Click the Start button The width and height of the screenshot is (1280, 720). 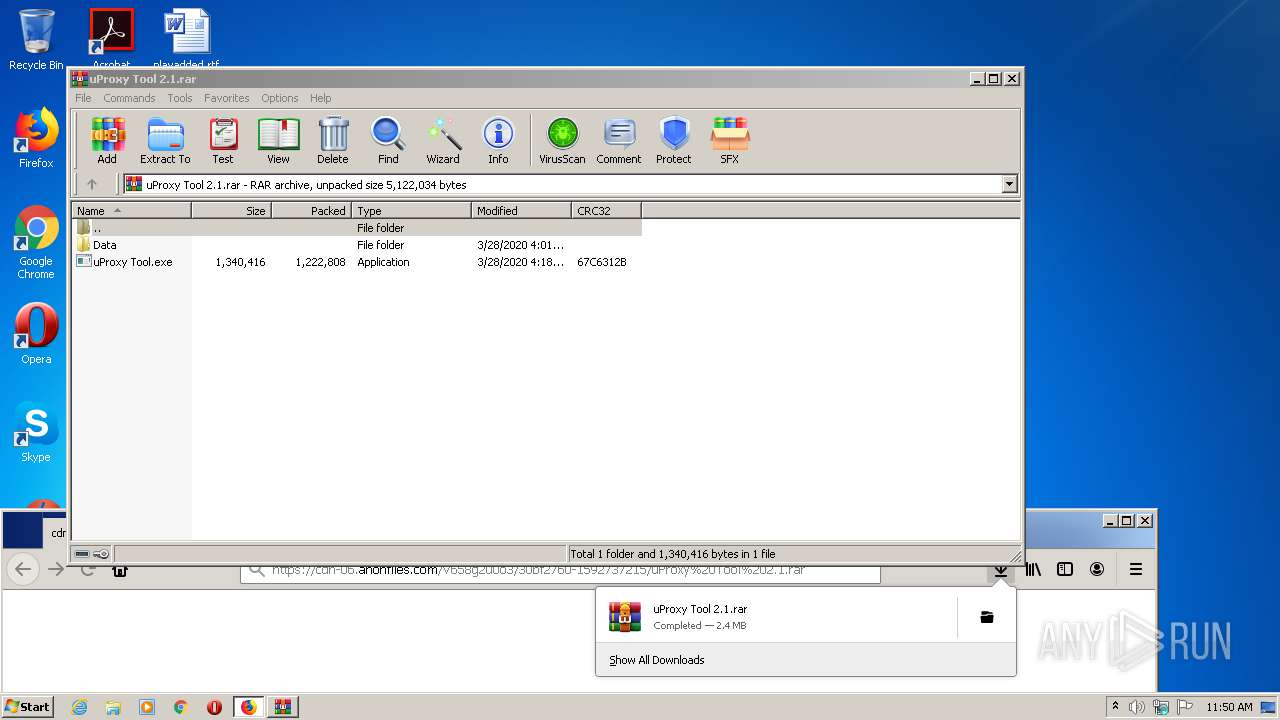pyautogui.click(x=28, y=706)
